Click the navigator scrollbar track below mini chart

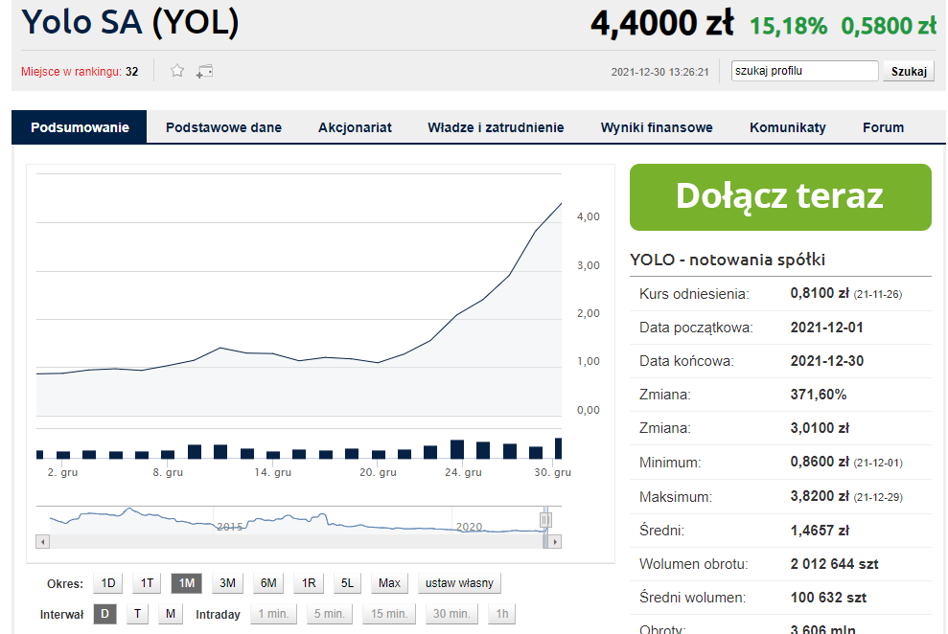tap(296, 542)
